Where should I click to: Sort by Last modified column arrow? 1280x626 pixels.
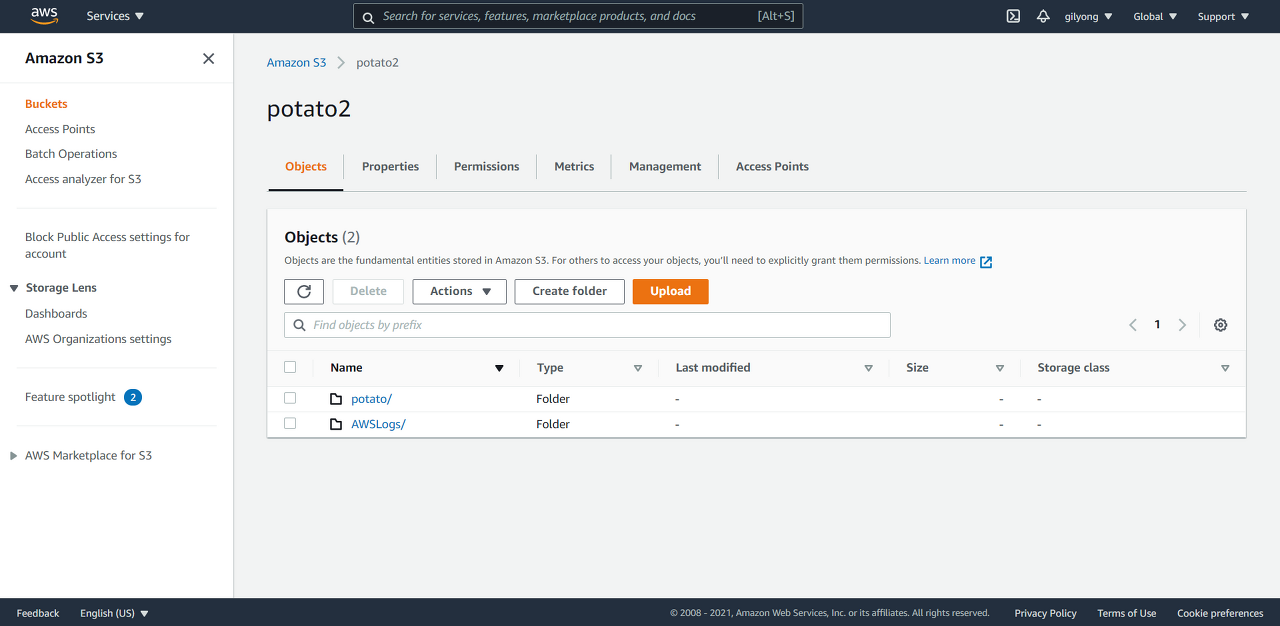[868, 369]
